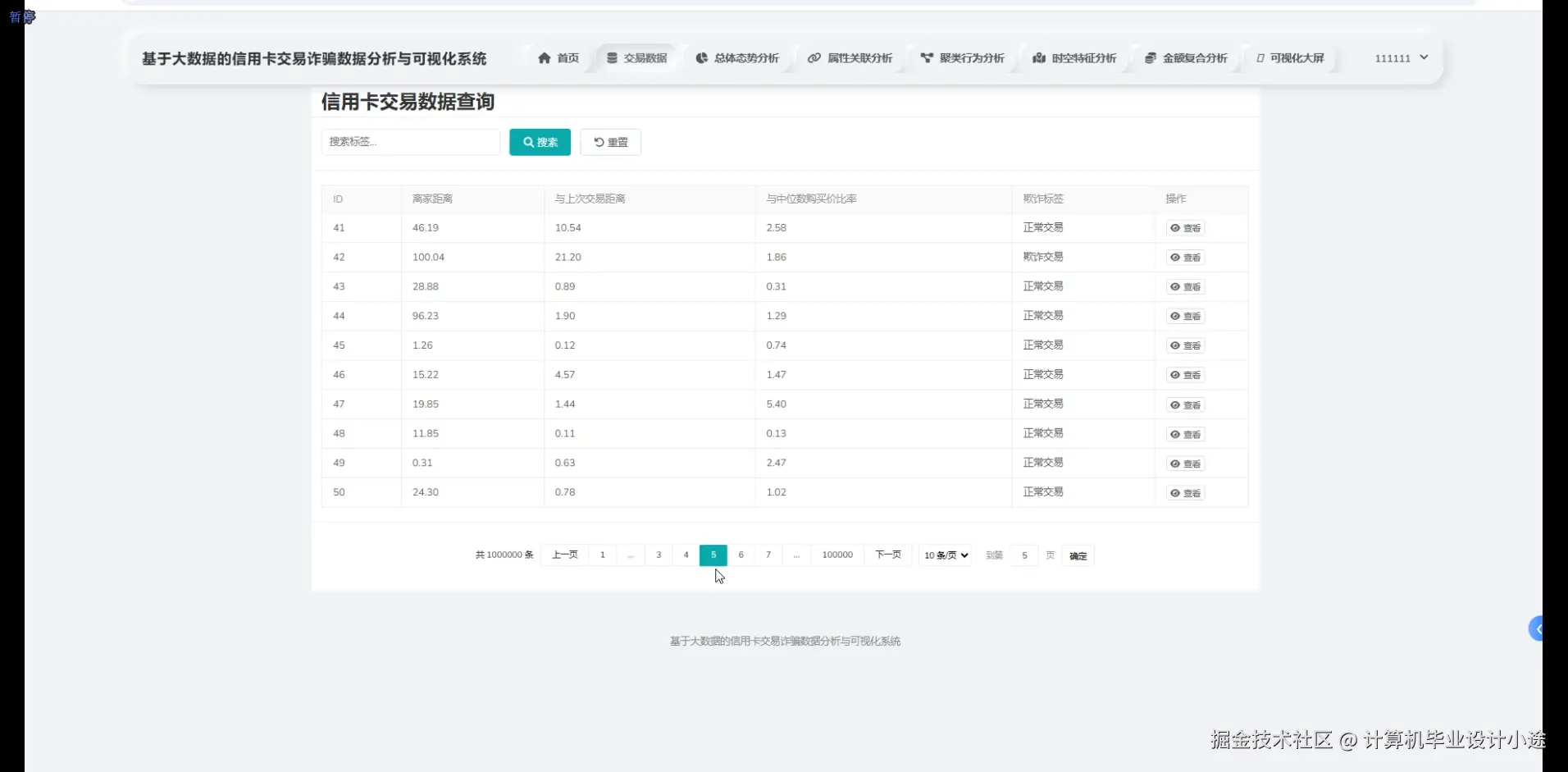
Task: Click the 重置 reset button
Action: [610, 142]
